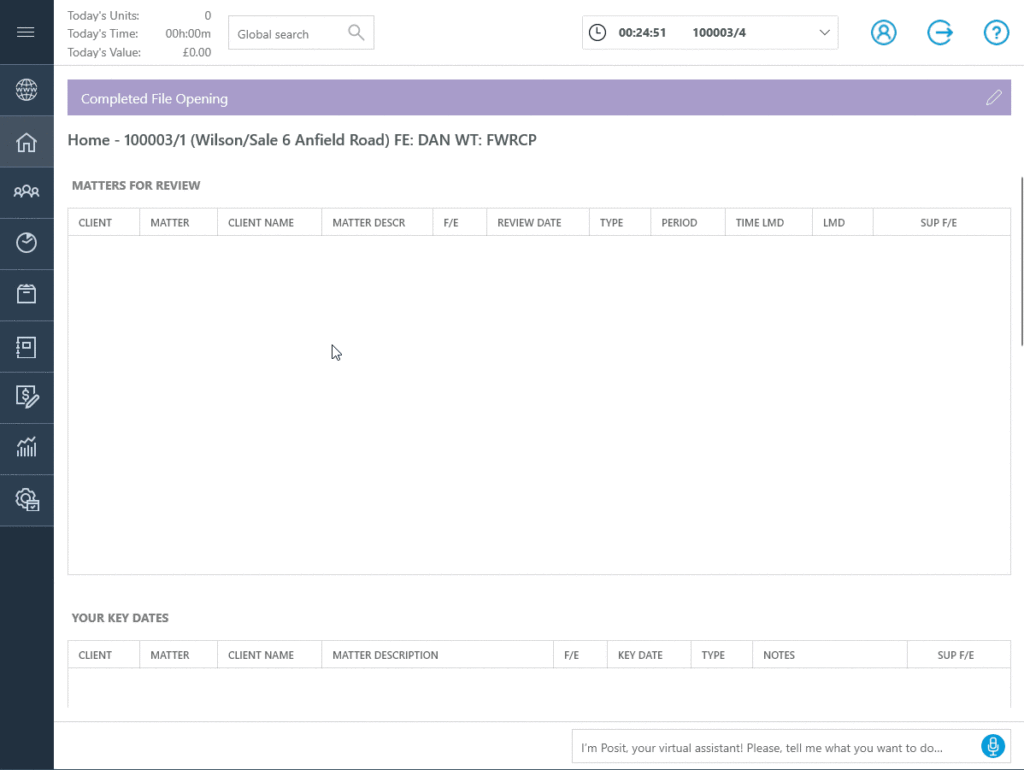Image resolution: width=1024 pixels, height=770 pixels.
Task: Click the Global search field
Action: point(301,33)
